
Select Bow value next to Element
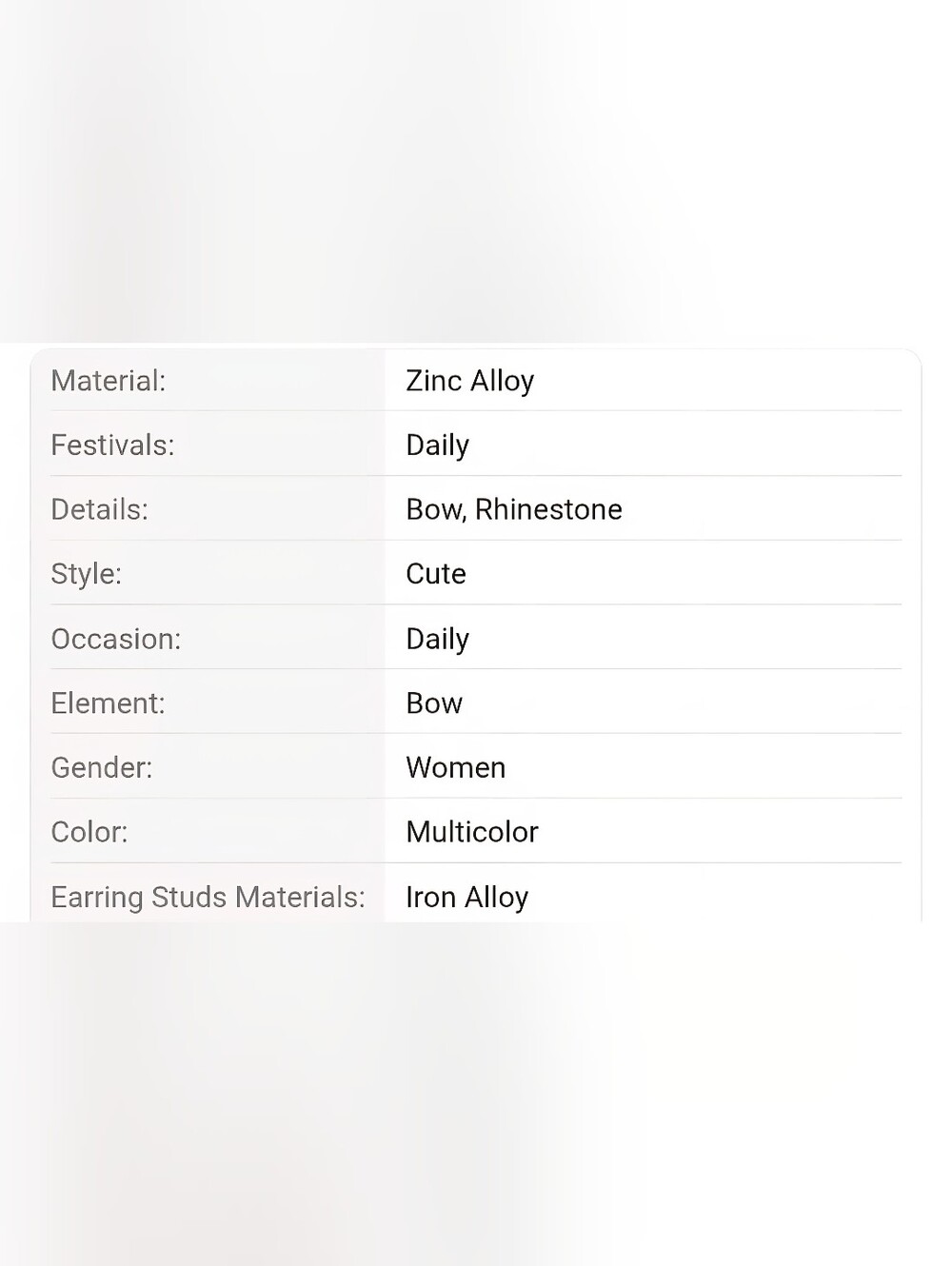click(434, 703)
